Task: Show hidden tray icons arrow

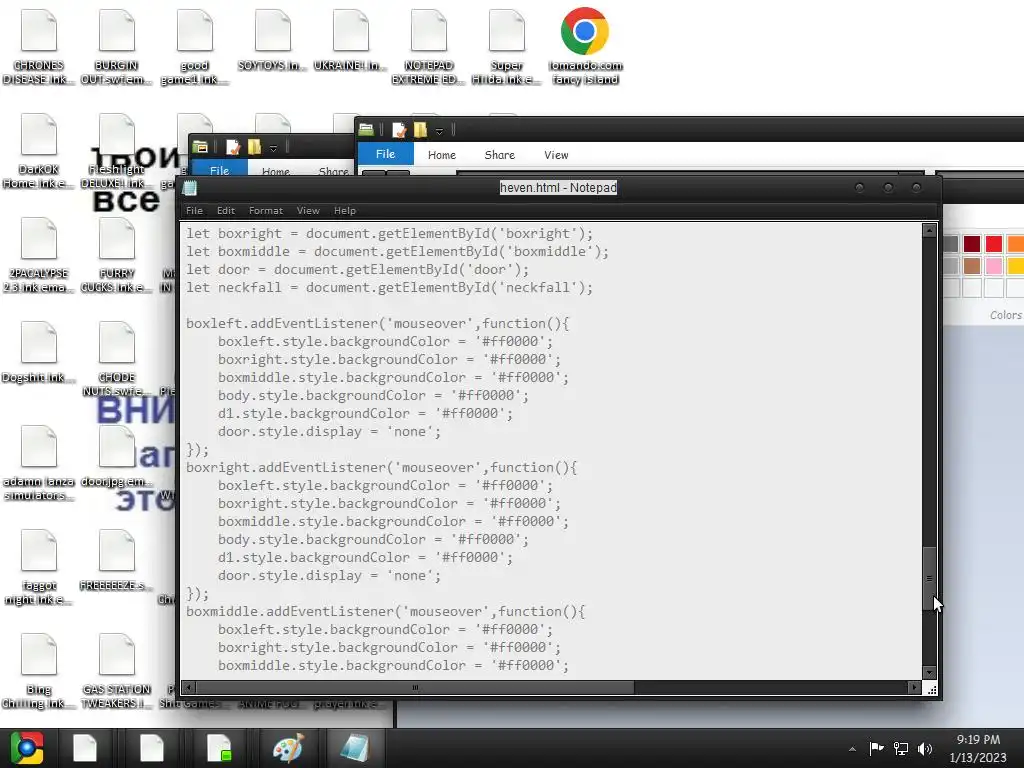Action: click(852, 749)
